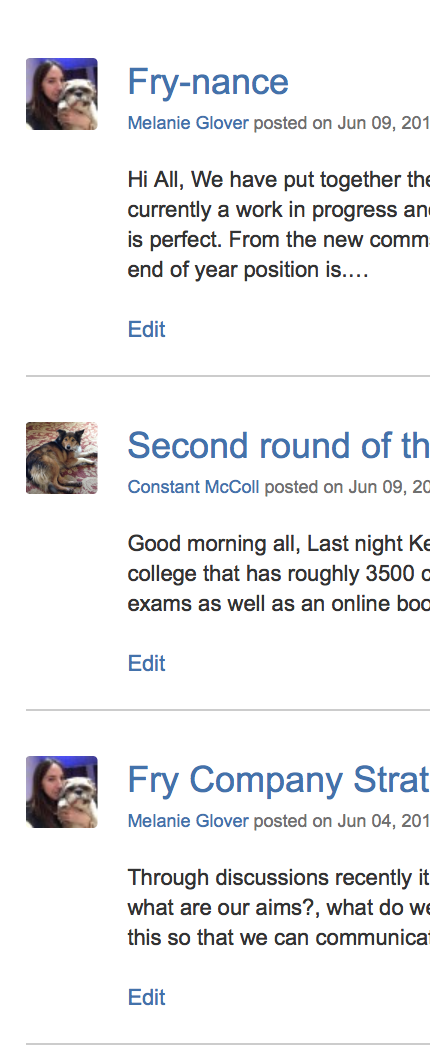The width and height of the screenshot is (430, 1050).
Task: Click 'posted on Jun 09' text under Fry-nance
Action: point(342,123)
